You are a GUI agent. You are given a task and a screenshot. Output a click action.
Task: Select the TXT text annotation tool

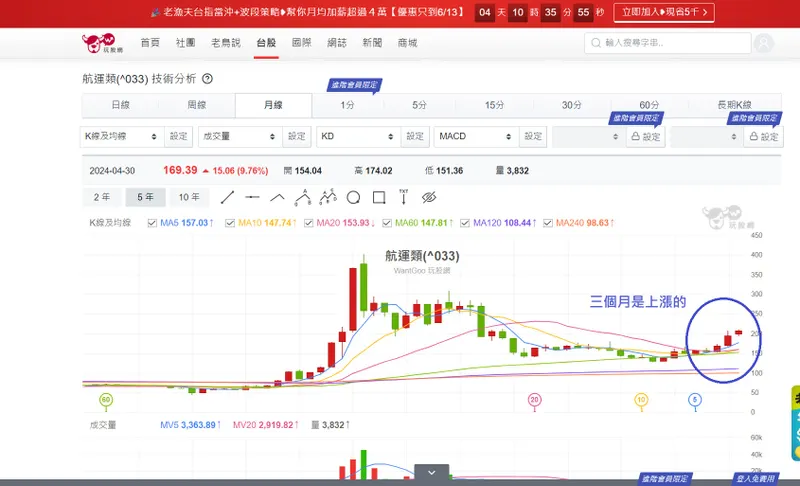pos(404,197)
